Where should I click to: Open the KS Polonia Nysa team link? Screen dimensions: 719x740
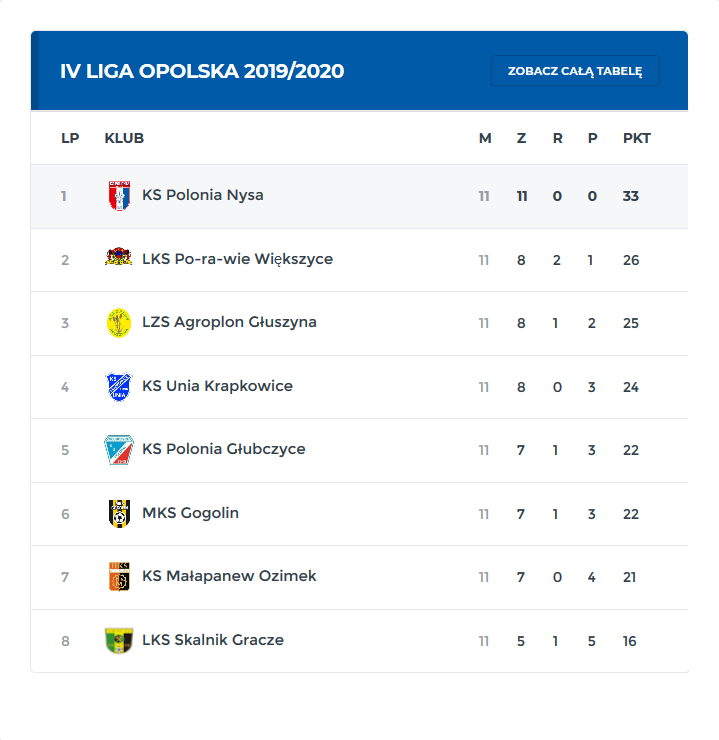click(x=203, y=195)
